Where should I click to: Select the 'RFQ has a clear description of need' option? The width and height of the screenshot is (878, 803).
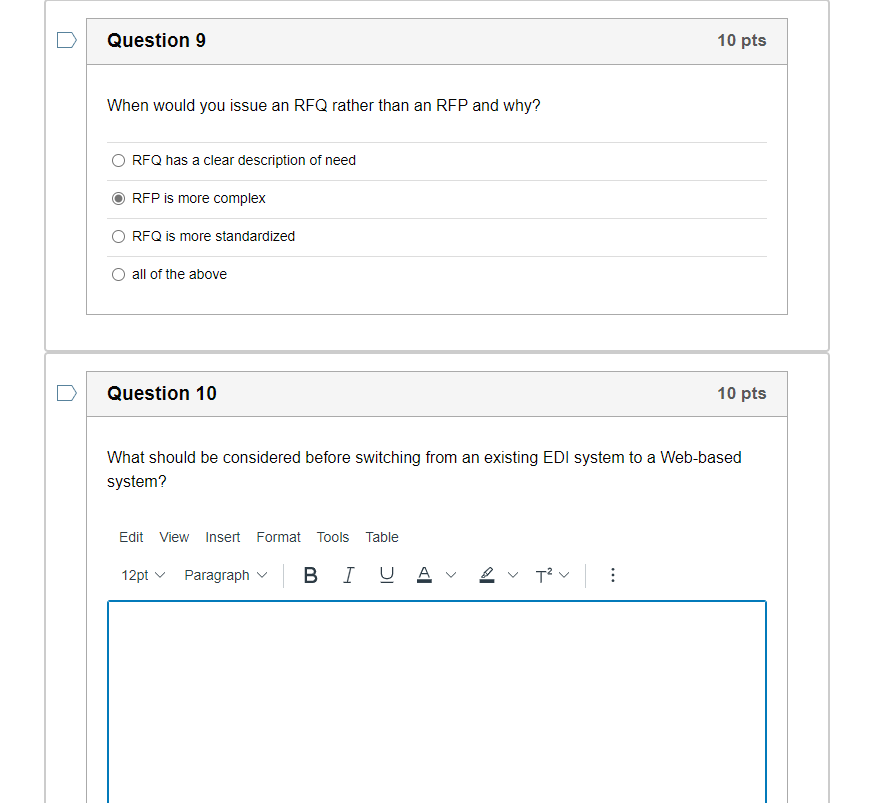(118, 160)
